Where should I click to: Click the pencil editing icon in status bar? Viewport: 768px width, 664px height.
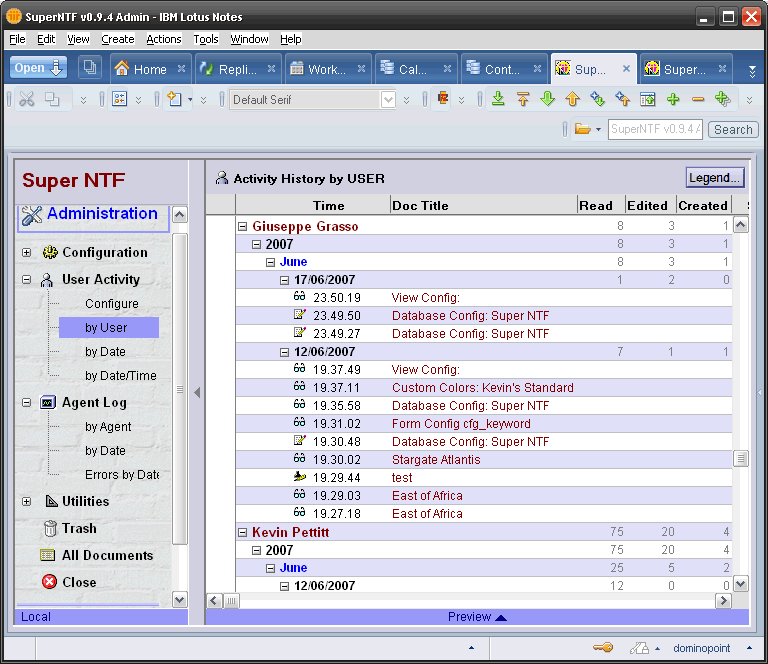(x=639, y=648)
